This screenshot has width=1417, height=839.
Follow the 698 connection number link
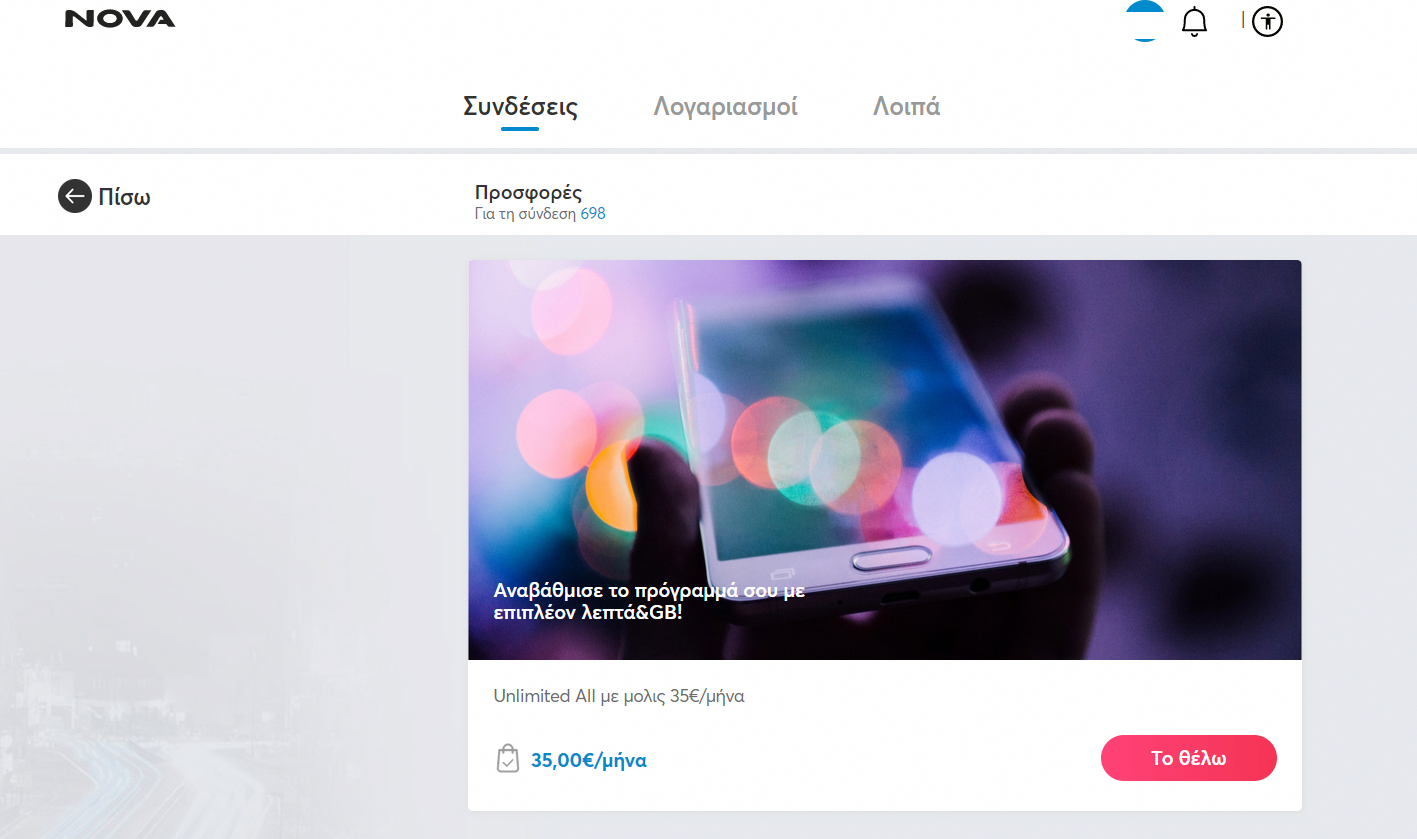(x=593, y=214)
